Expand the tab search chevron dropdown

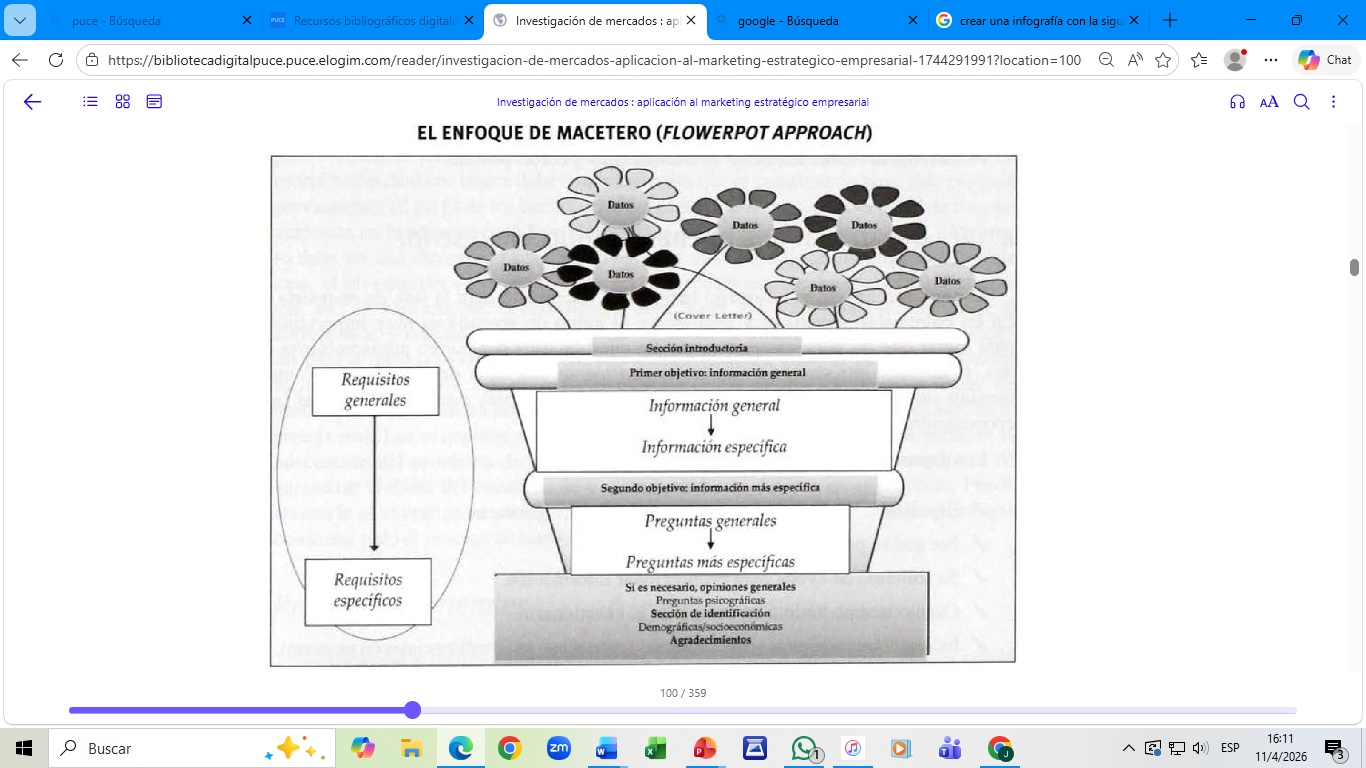(20, 20)
